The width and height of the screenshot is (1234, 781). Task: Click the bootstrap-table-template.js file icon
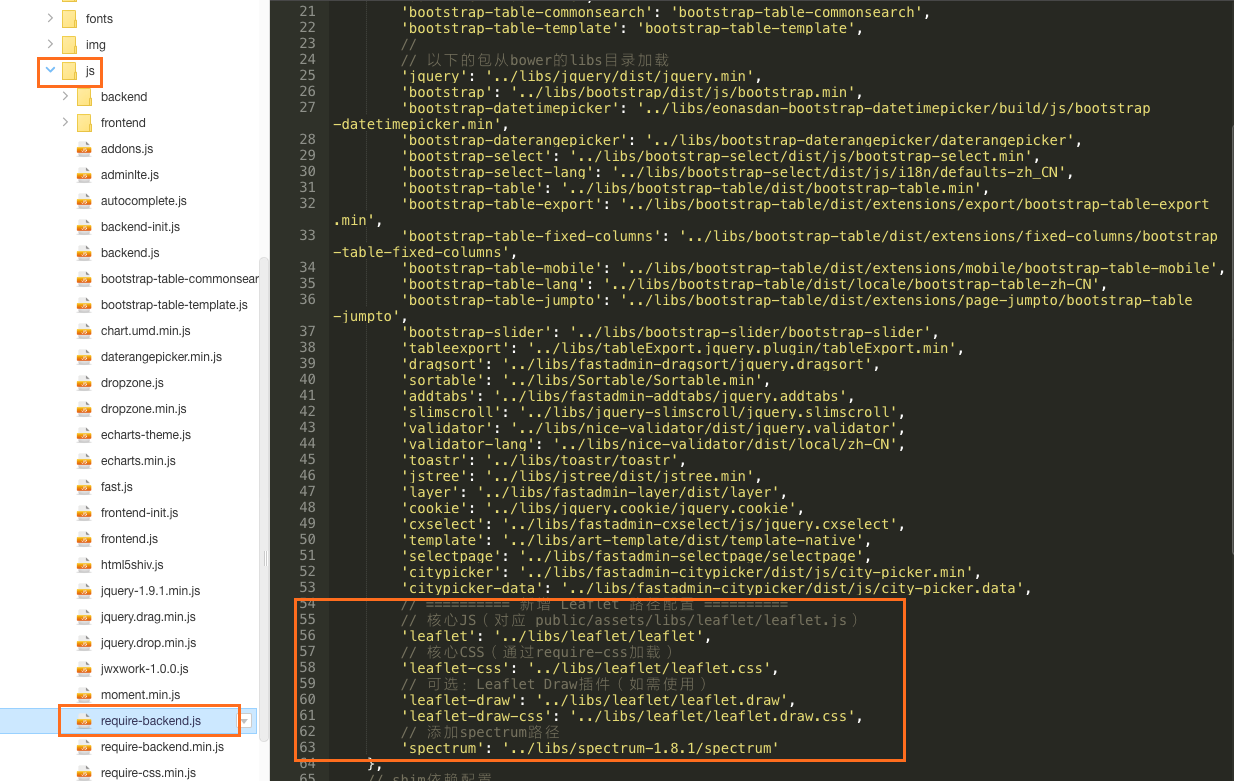(x=84, y=304)
